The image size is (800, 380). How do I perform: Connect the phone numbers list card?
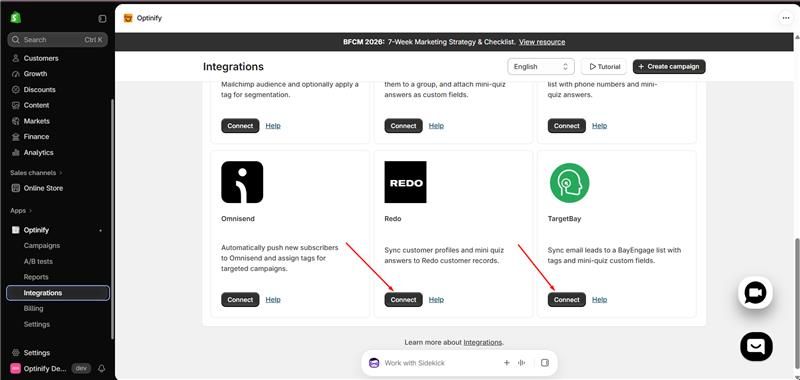pyautogui.click(x=567, y=126)
